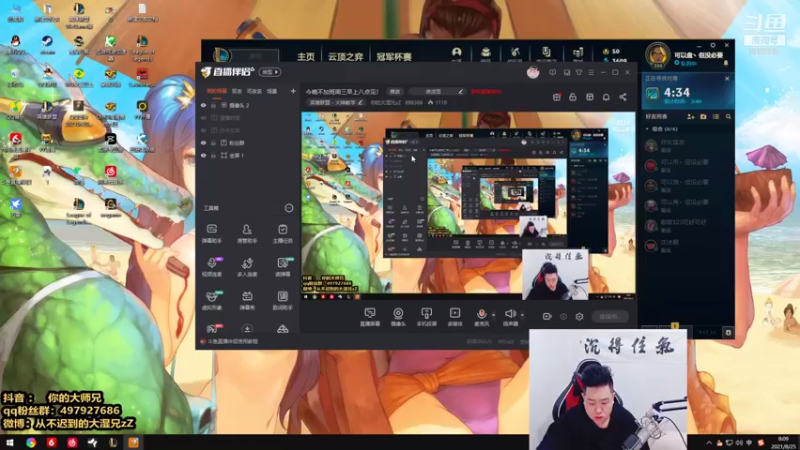800x450 pixels.
Task: Open the 歌词助手 tool icon
Action: [x=282, y=300]
